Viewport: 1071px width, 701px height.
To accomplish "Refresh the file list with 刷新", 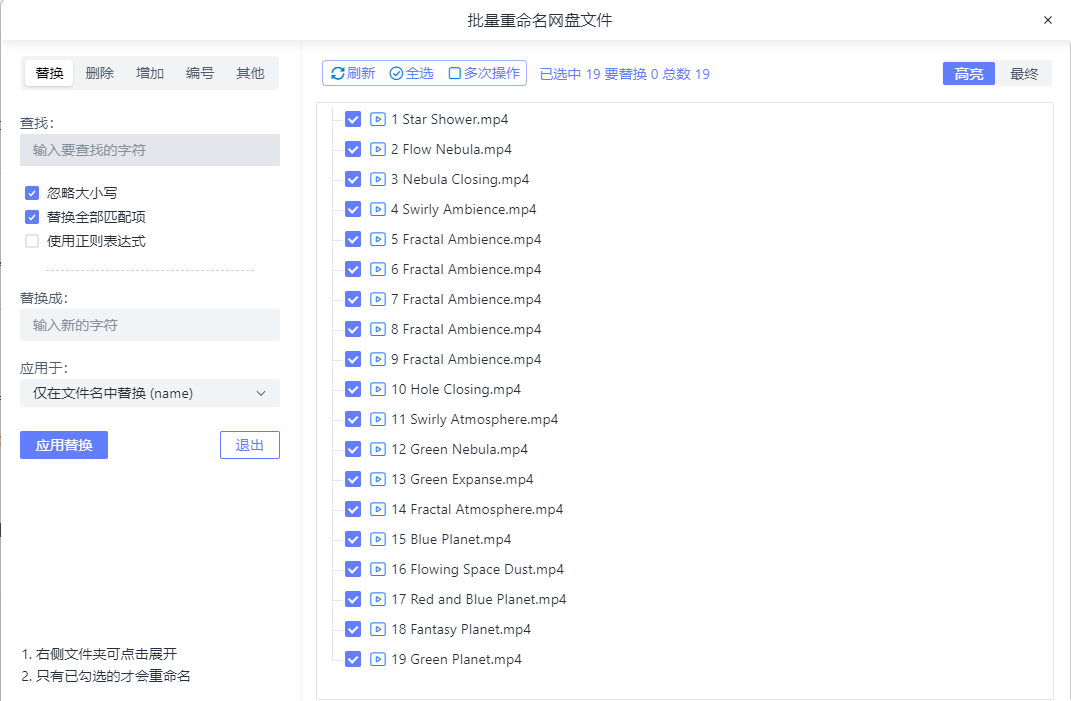I will tap(353, 73).
